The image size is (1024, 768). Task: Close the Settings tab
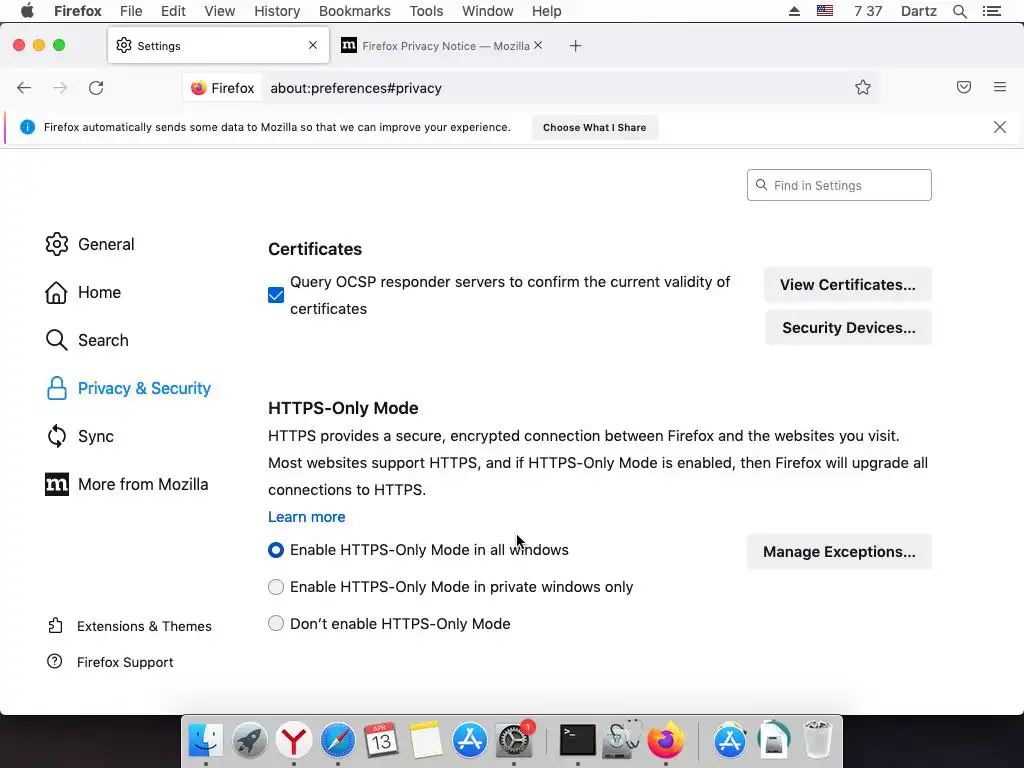(x=313, y=45)
